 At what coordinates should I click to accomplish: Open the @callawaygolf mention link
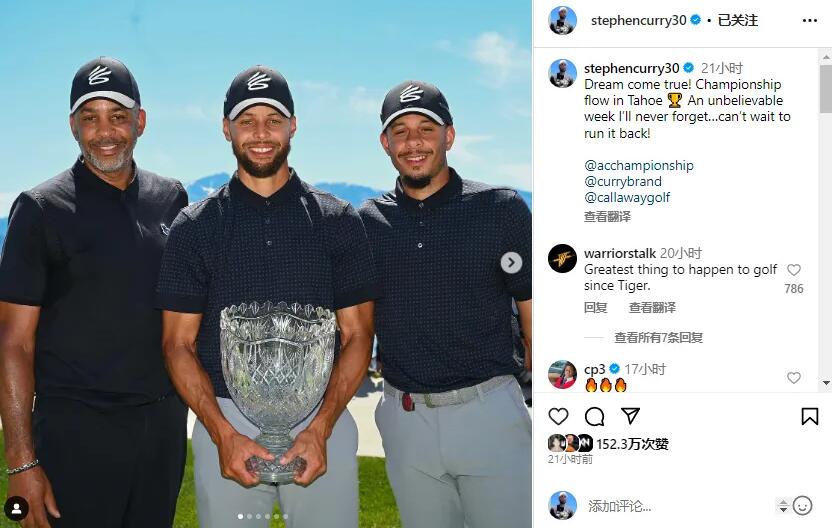point(627,197)
